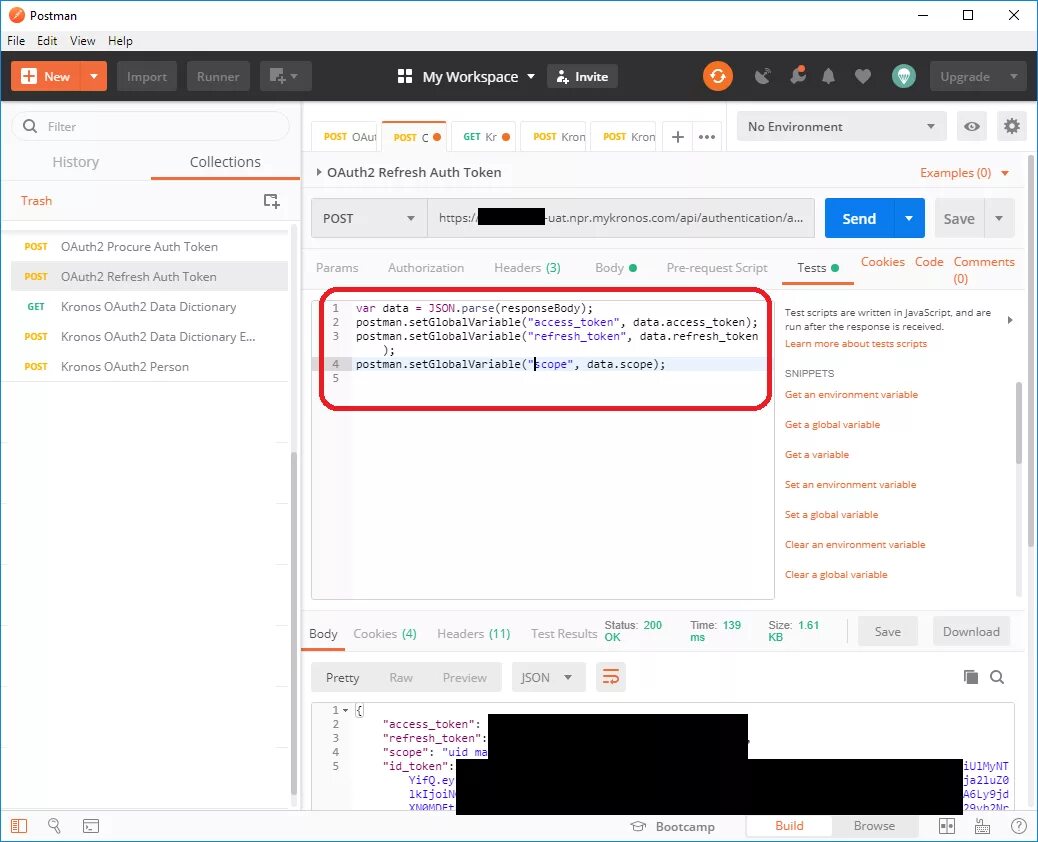Viewport: 1038px width, 842px height.
Task: Toggle the sidebar icon in status bar
Action: 19,826
